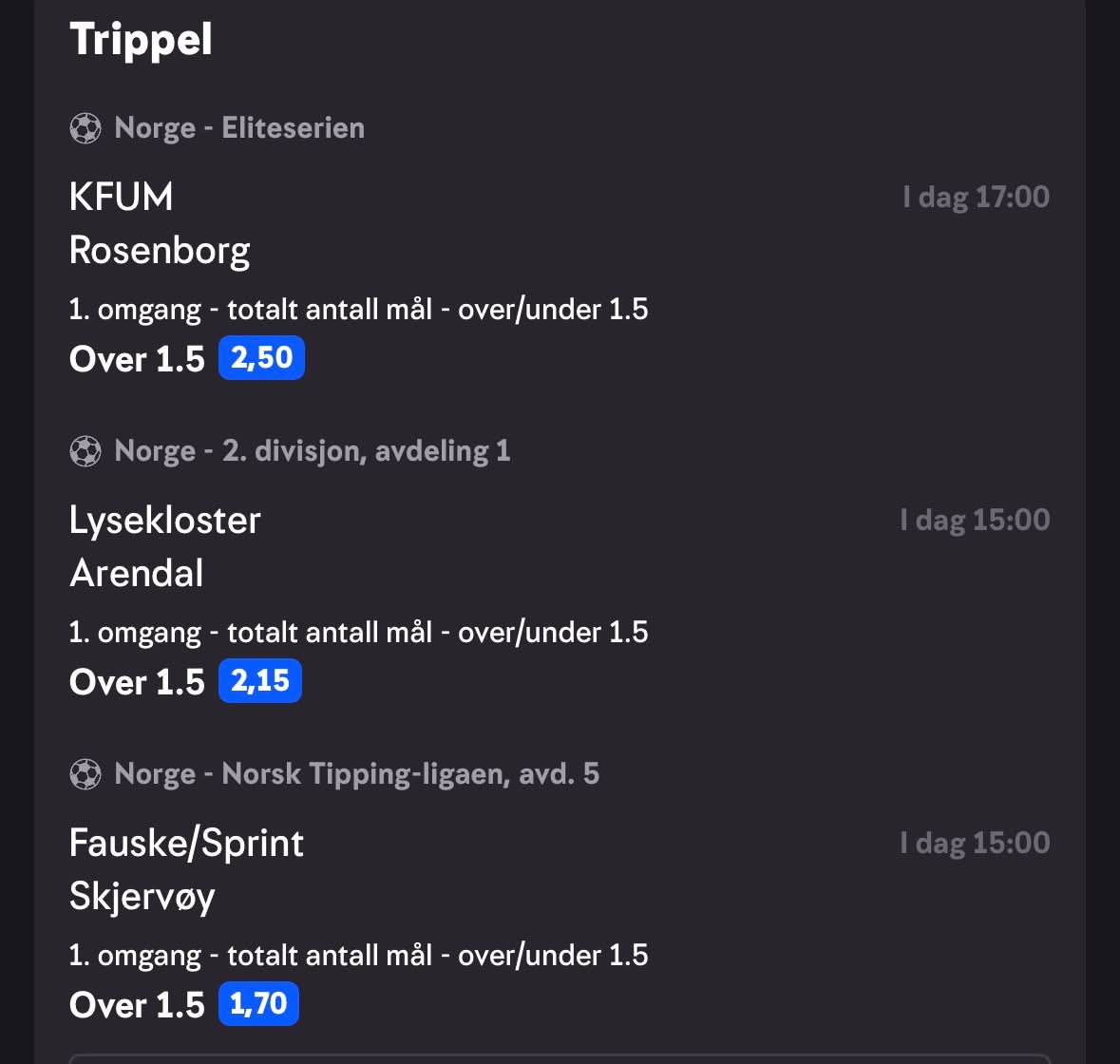The height and width of the screenshot is (1064, 1120).
Task: Select the Skjervøy team name
Action: pos(142,898)
